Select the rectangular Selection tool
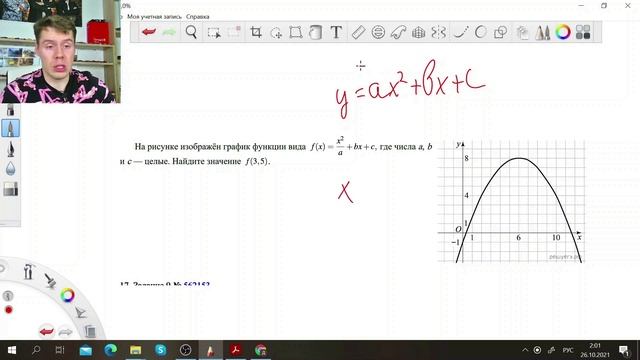Viewport: 640px width, 360px height. [x=214, y=32]
